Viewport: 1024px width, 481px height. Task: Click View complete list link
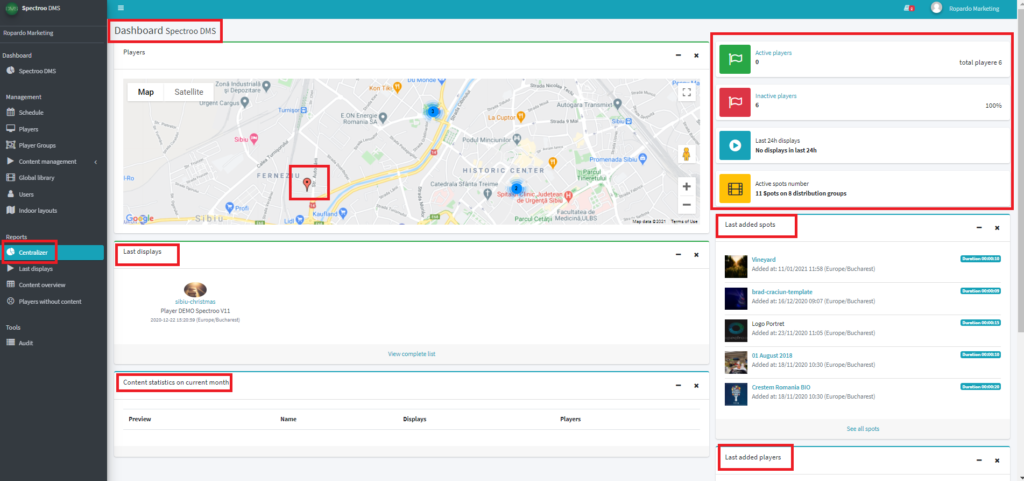[x=411, y=354]
